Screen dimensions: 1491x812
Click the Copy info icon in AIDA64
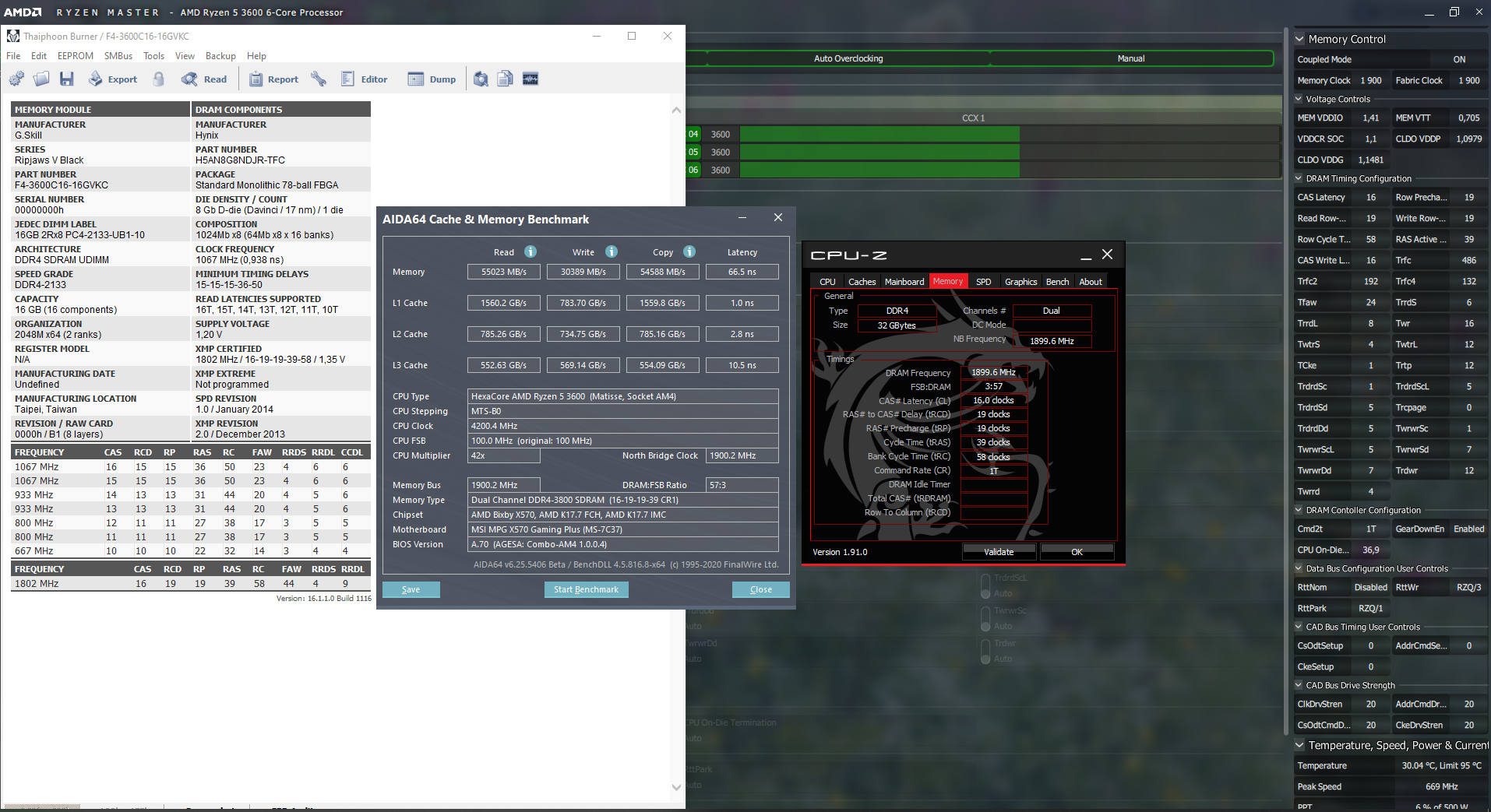tap(689, 251)
